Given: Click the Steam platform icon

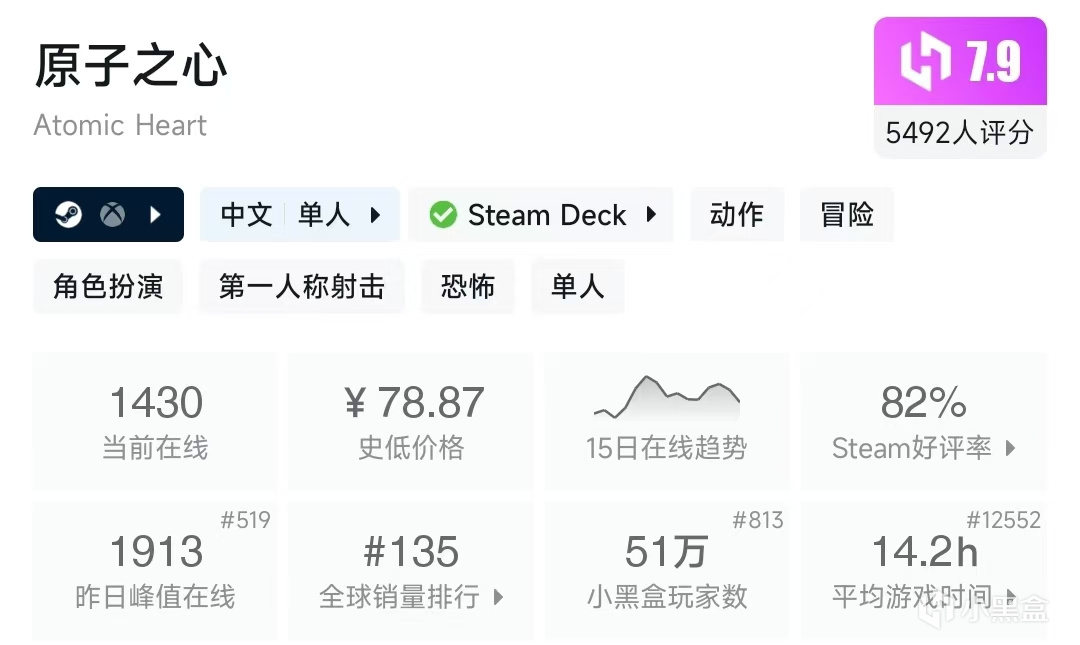Looking at the screenshot, I should (x=68, y=215).
